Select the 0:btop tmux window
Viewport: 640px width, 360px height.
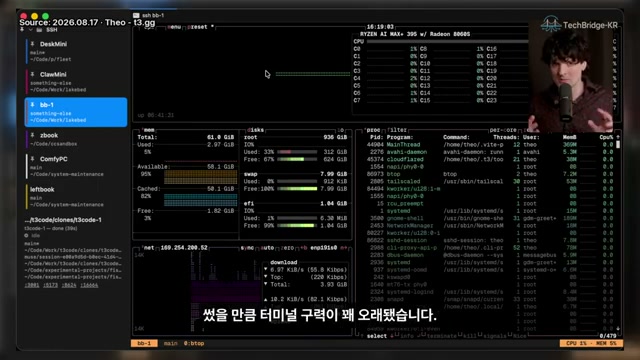tap(194, 343)
